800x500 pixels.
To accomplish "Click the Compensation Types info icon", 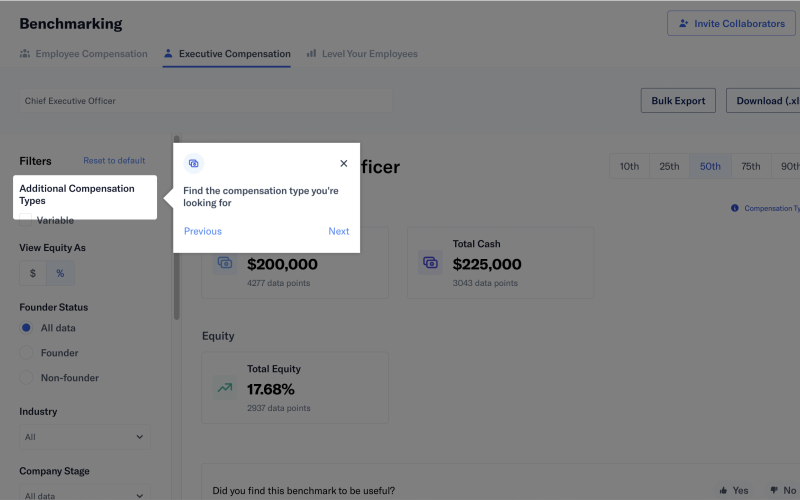I will point(735,208).
